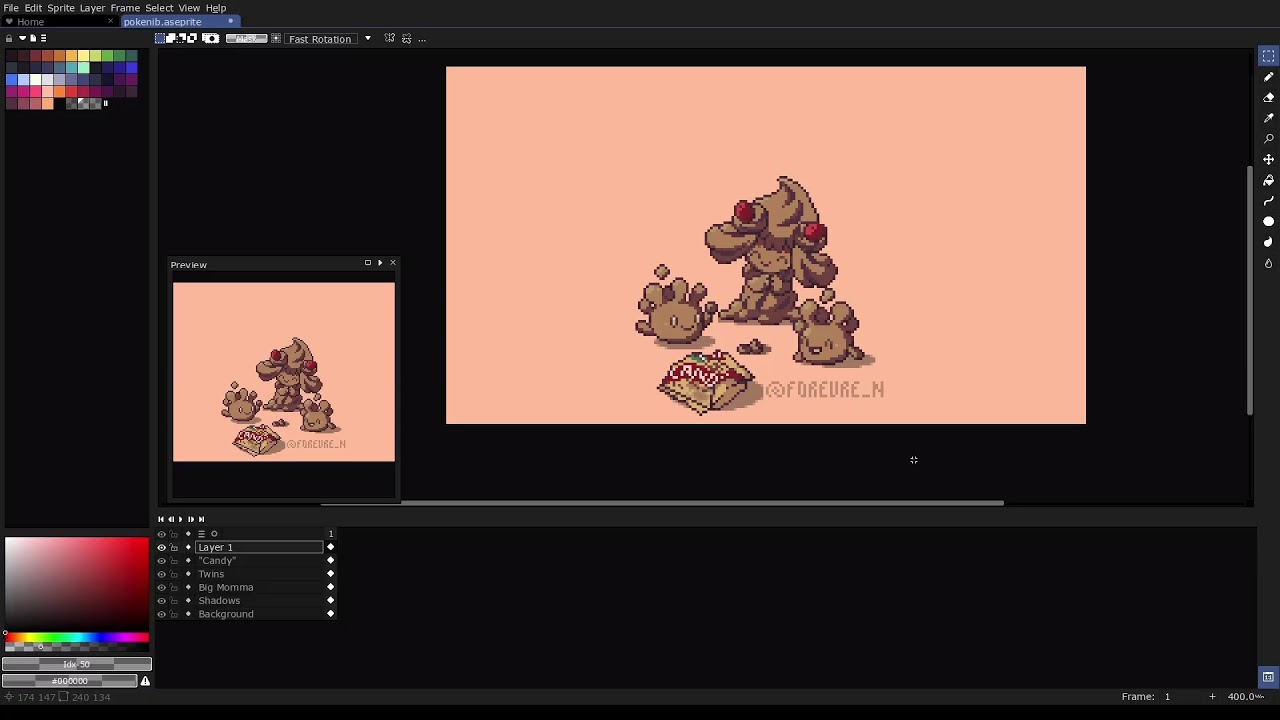This screenshot has width=1280, height=720.
Task: Select the Move tool
Action: click(1268, 159)
